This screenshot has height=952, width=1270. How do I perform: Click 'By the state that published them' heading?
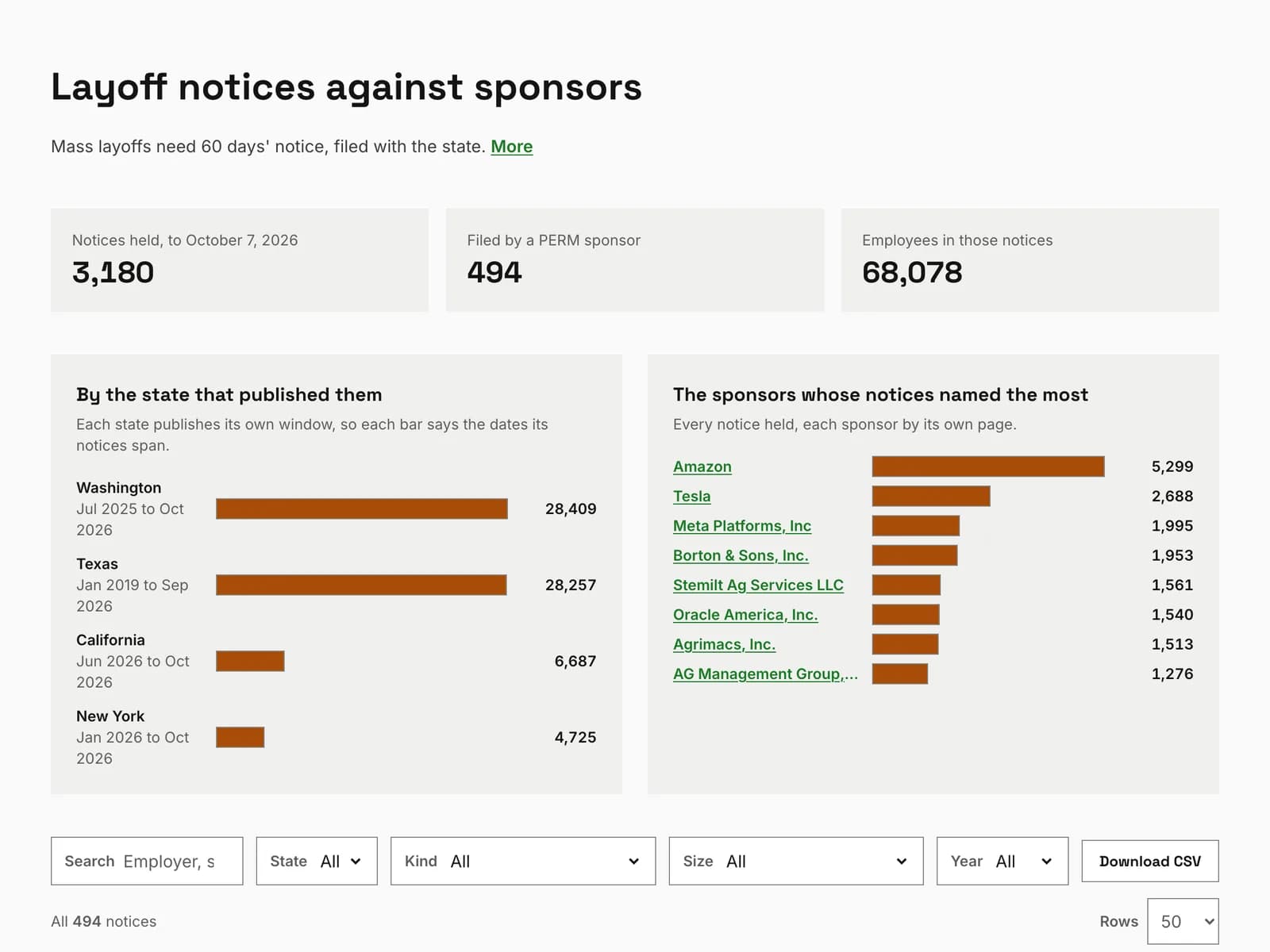[229, 394]
